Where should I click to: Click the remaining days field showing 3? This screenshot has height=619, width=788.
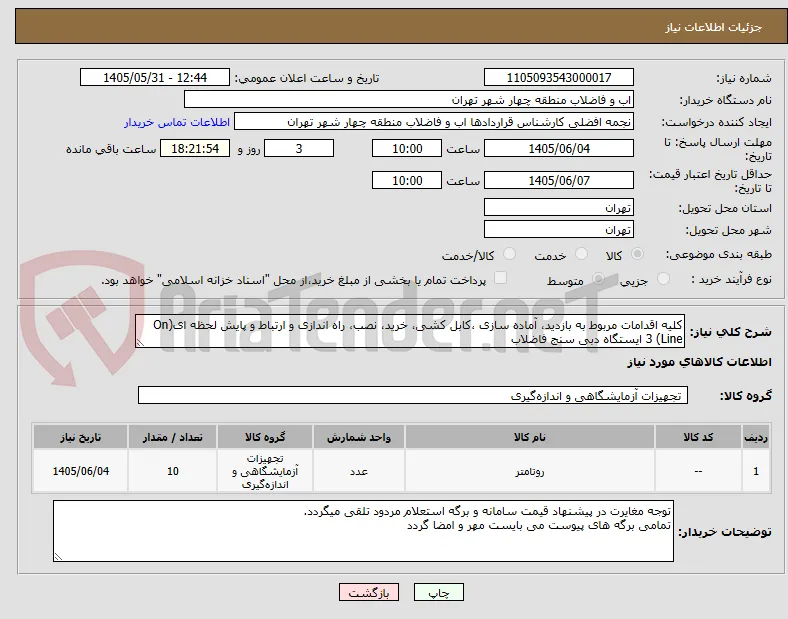pyautogui.click(x=299, y=148)
